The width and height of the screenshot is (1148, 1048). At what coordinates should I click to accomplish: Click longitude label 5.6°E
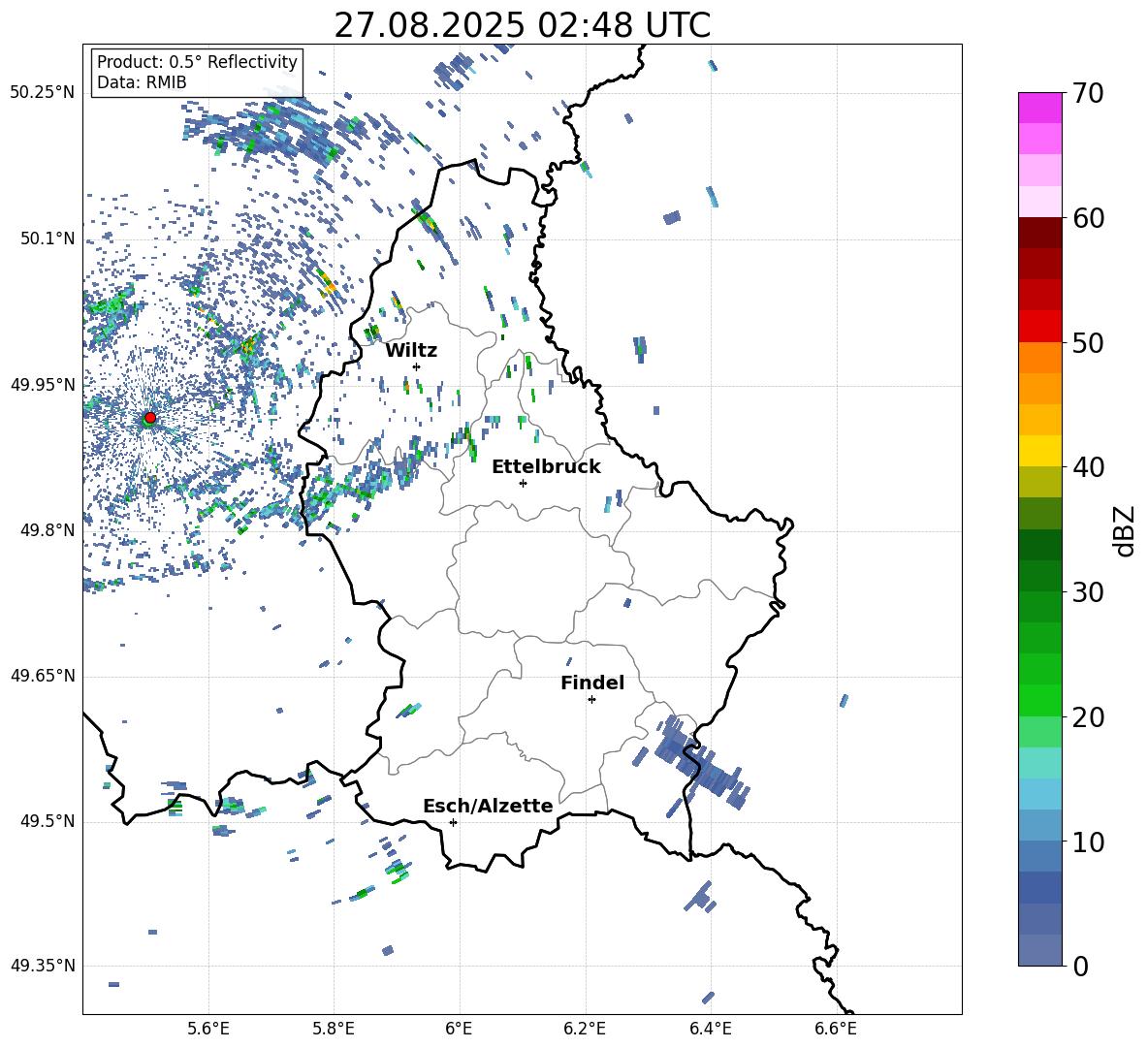(x=208, y=1029)
